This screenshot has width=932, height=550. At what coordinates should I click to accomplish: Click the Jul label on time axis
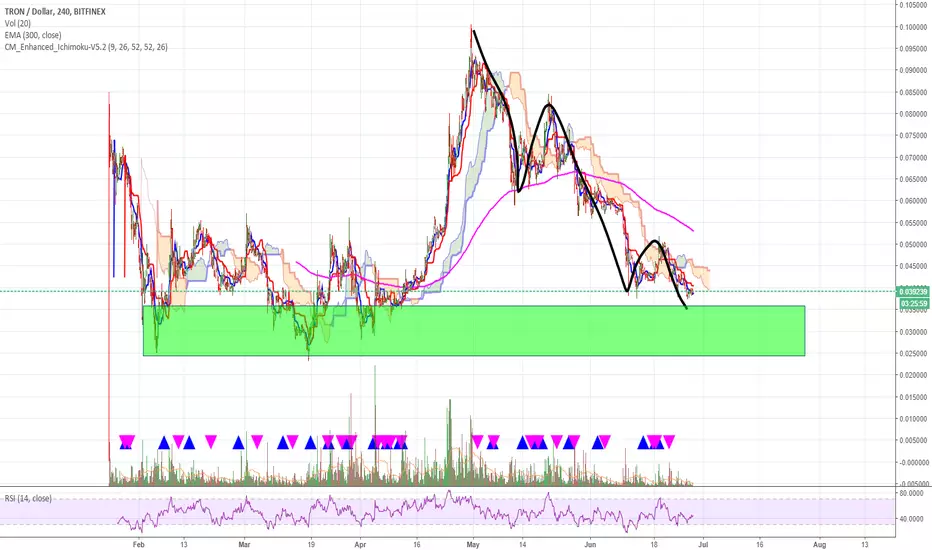coord(703,544)
